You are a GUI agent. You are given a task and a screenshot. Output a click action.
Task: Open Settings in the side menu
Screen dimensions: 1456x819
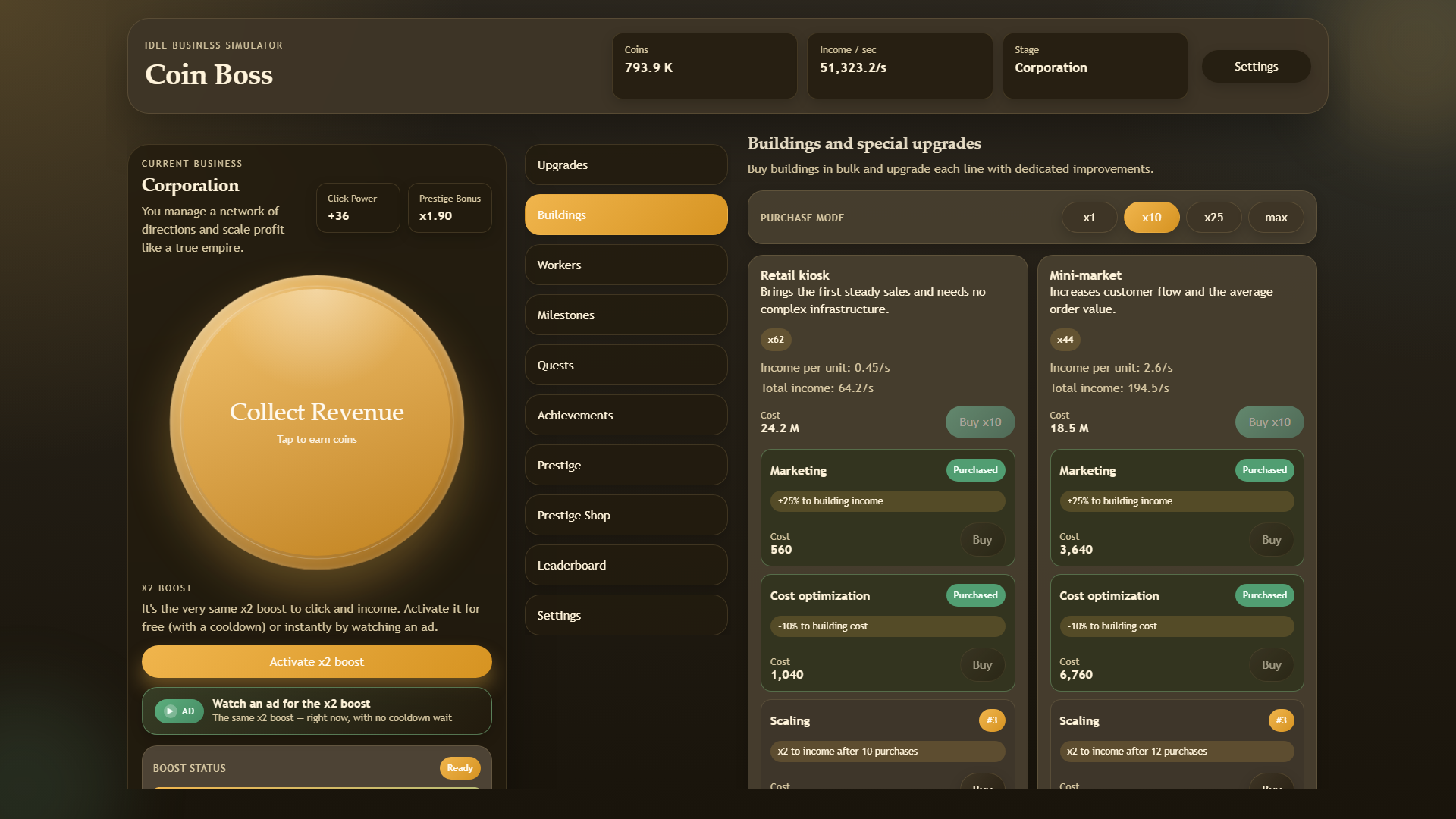(x=626, y=615)
